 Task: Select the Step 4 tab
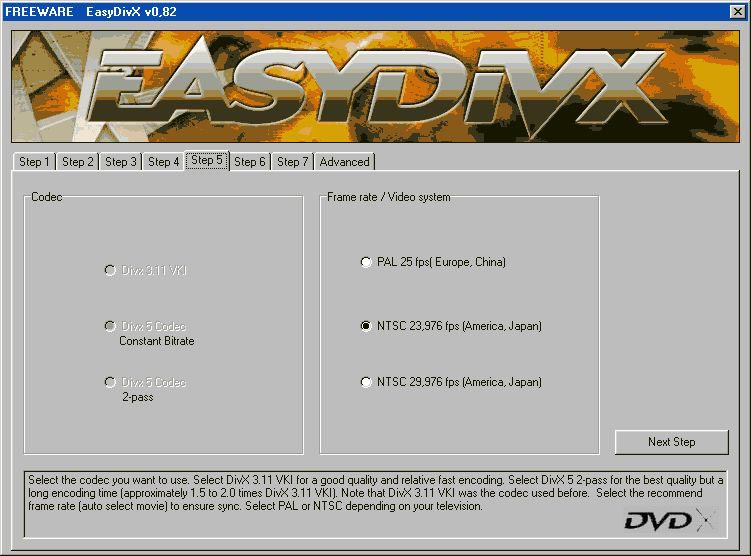pyautogui.click(x=163, y=162)
